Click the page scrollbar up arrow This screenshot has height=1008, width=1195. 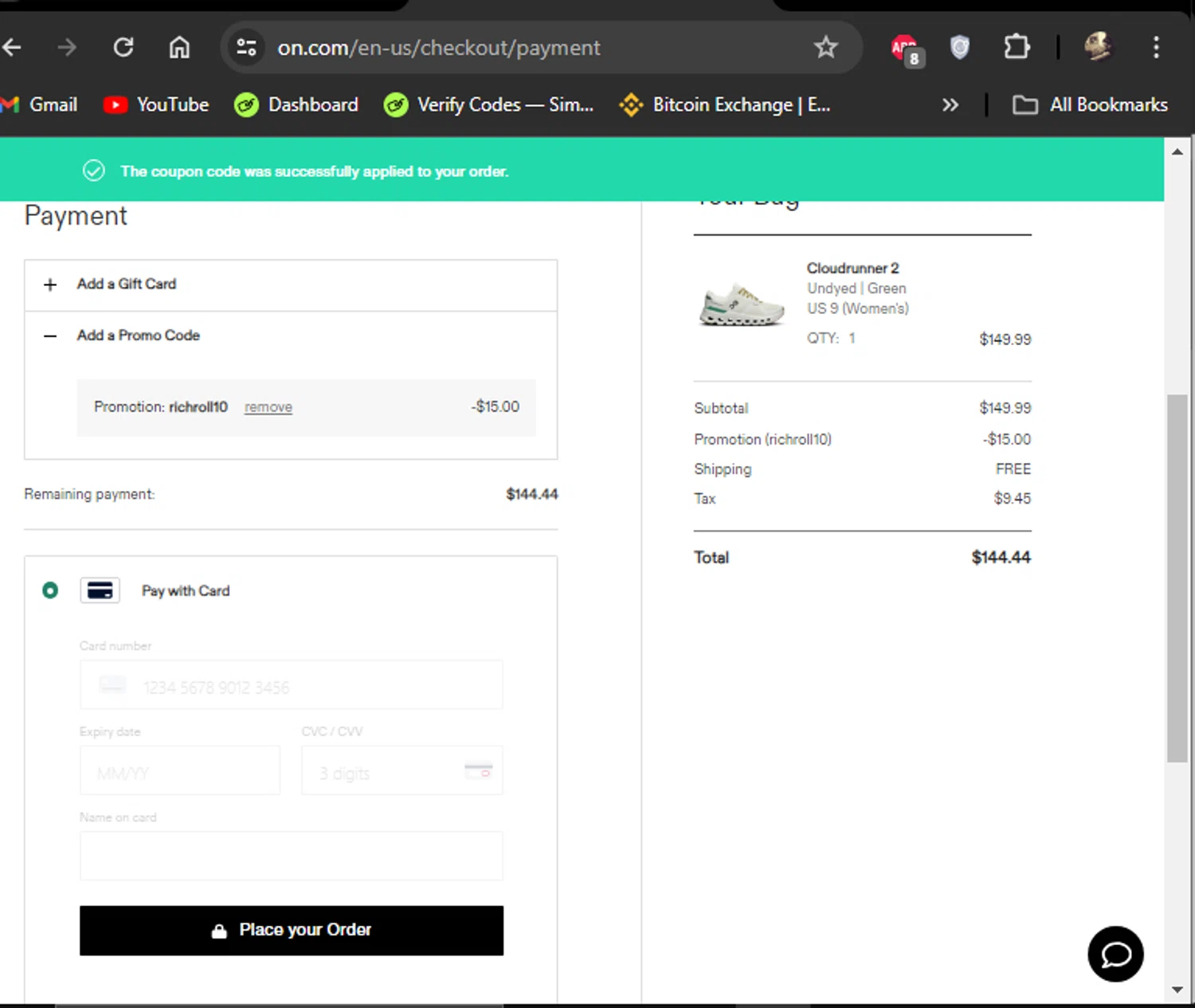[x=1177, y=151]
